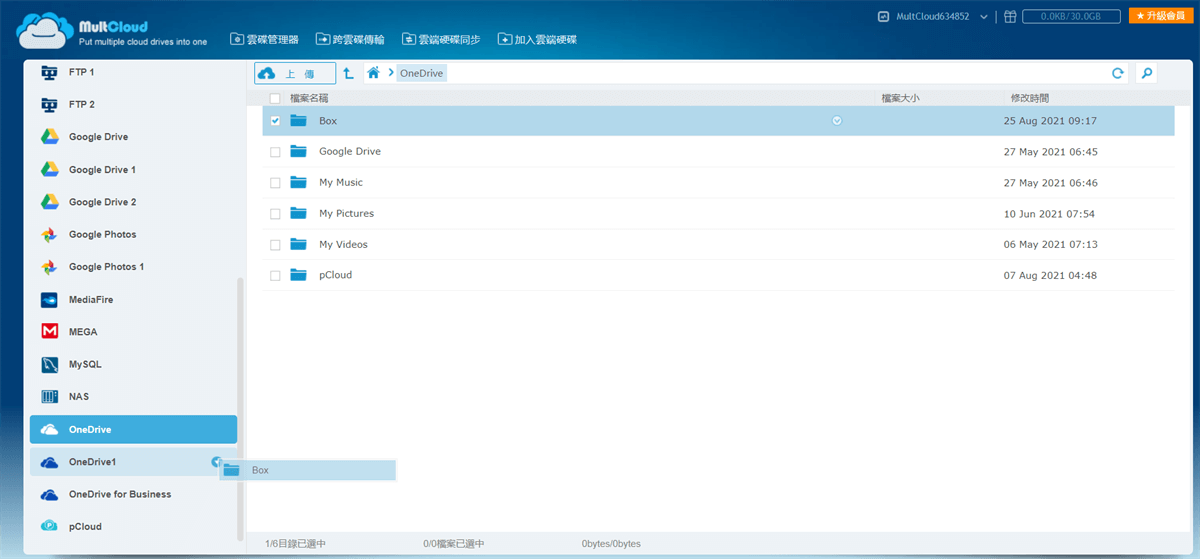Screen dimensions: 1200x559
Task: Open 跨雲碟傳輸 menu
Action: (x=350, y=39)
